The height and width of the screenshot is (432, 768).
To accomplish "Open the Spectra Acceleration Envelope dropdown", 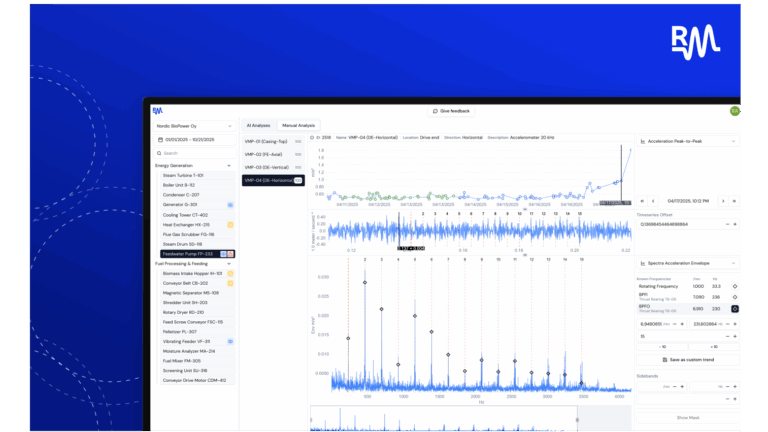I will (x=688, y=263).
